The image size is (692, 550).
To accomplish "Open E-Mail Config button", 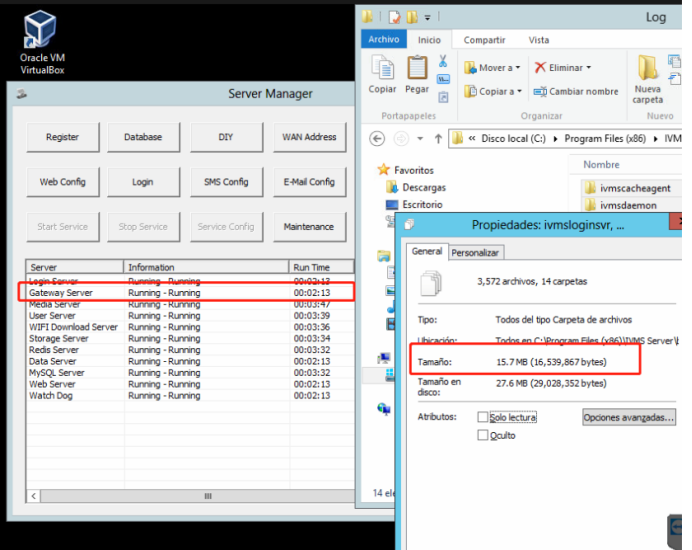I will click(309, 182).
